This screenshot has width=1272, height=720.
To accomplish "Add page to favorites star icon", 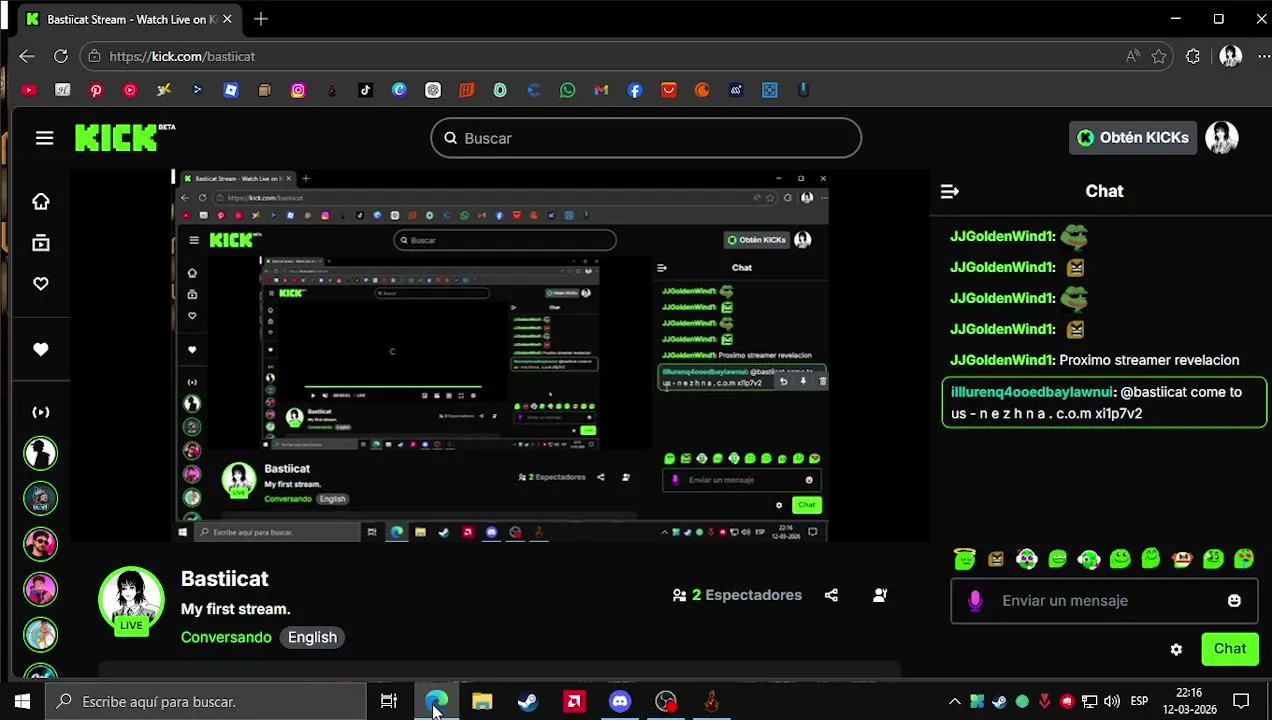I will (x=1159, y=57).
